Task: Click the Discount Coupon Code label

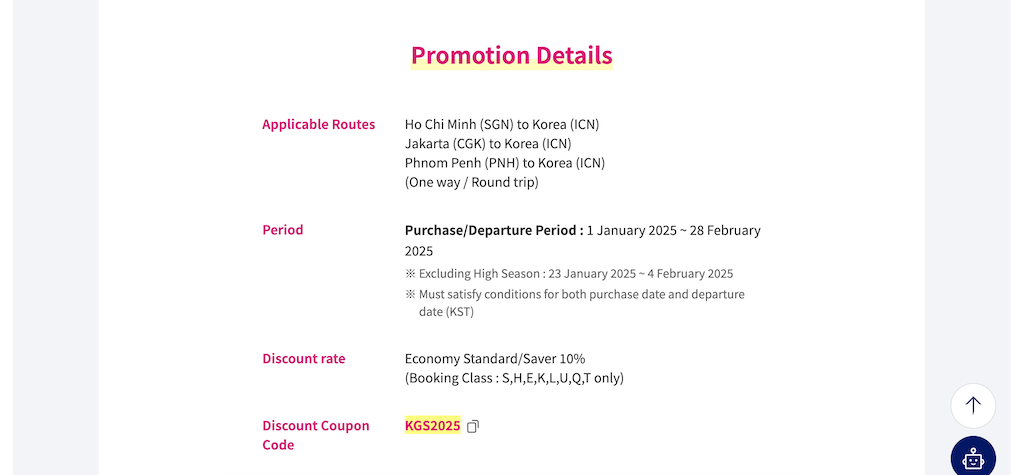Action: 316,435
